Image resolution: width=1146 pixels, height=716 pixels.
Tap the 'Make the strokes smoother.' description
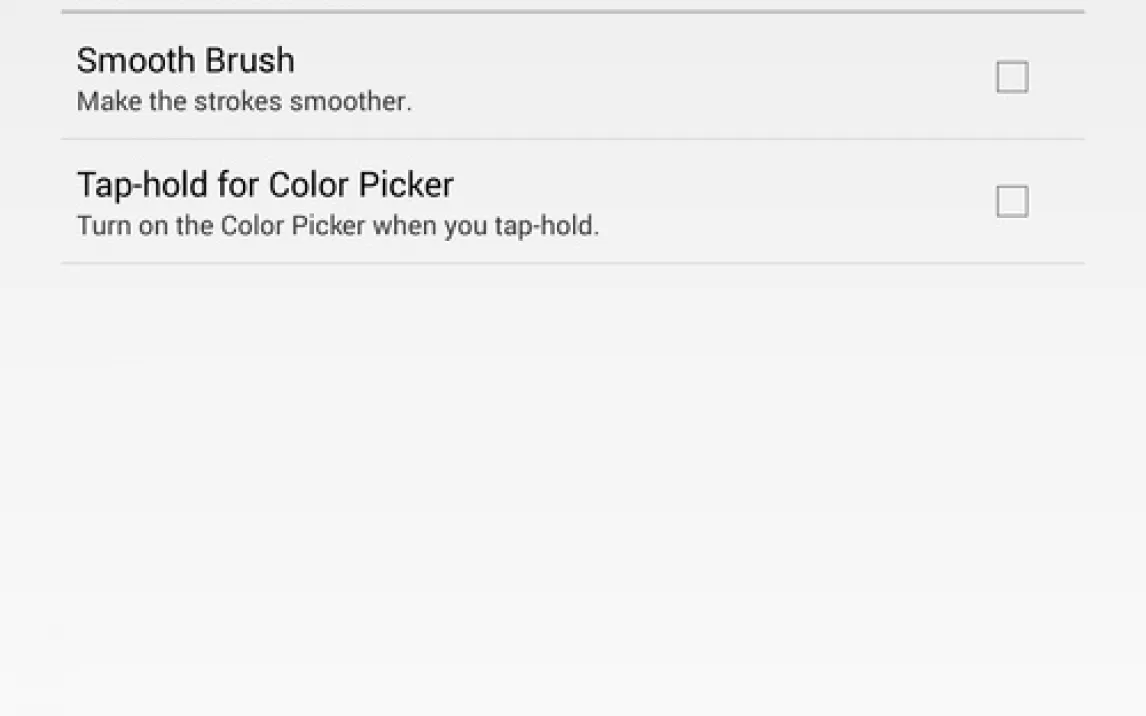pos(244,102)
